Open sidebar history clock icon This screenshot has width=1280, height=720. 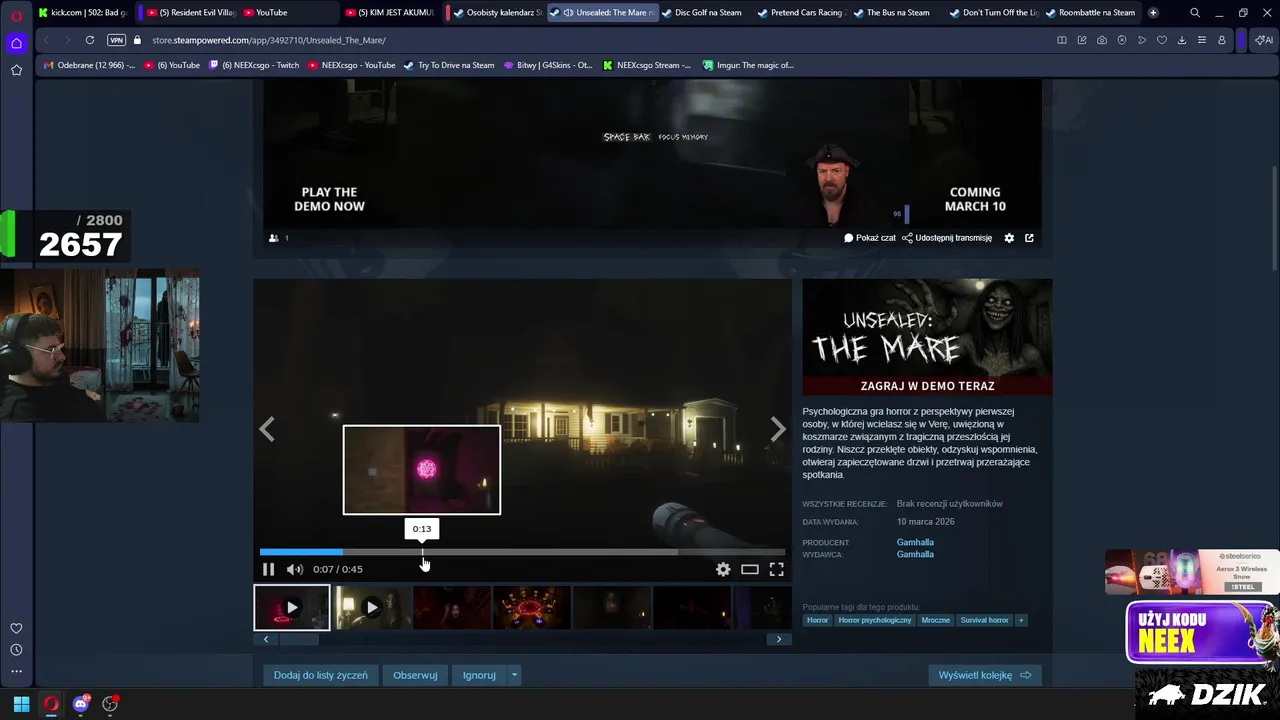16,650
